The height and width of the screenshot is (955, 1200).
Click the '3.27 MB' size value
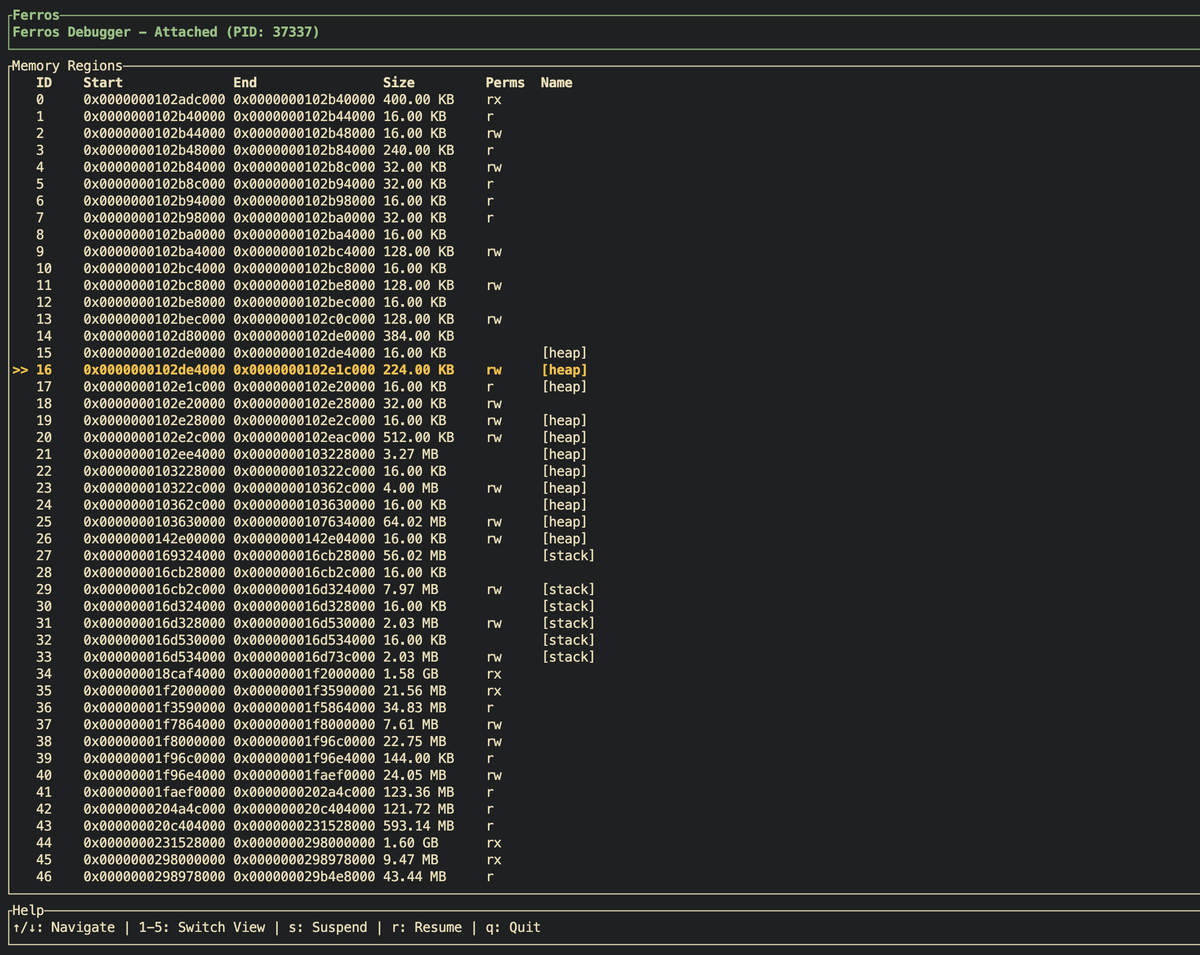click(x=411, y=454)
